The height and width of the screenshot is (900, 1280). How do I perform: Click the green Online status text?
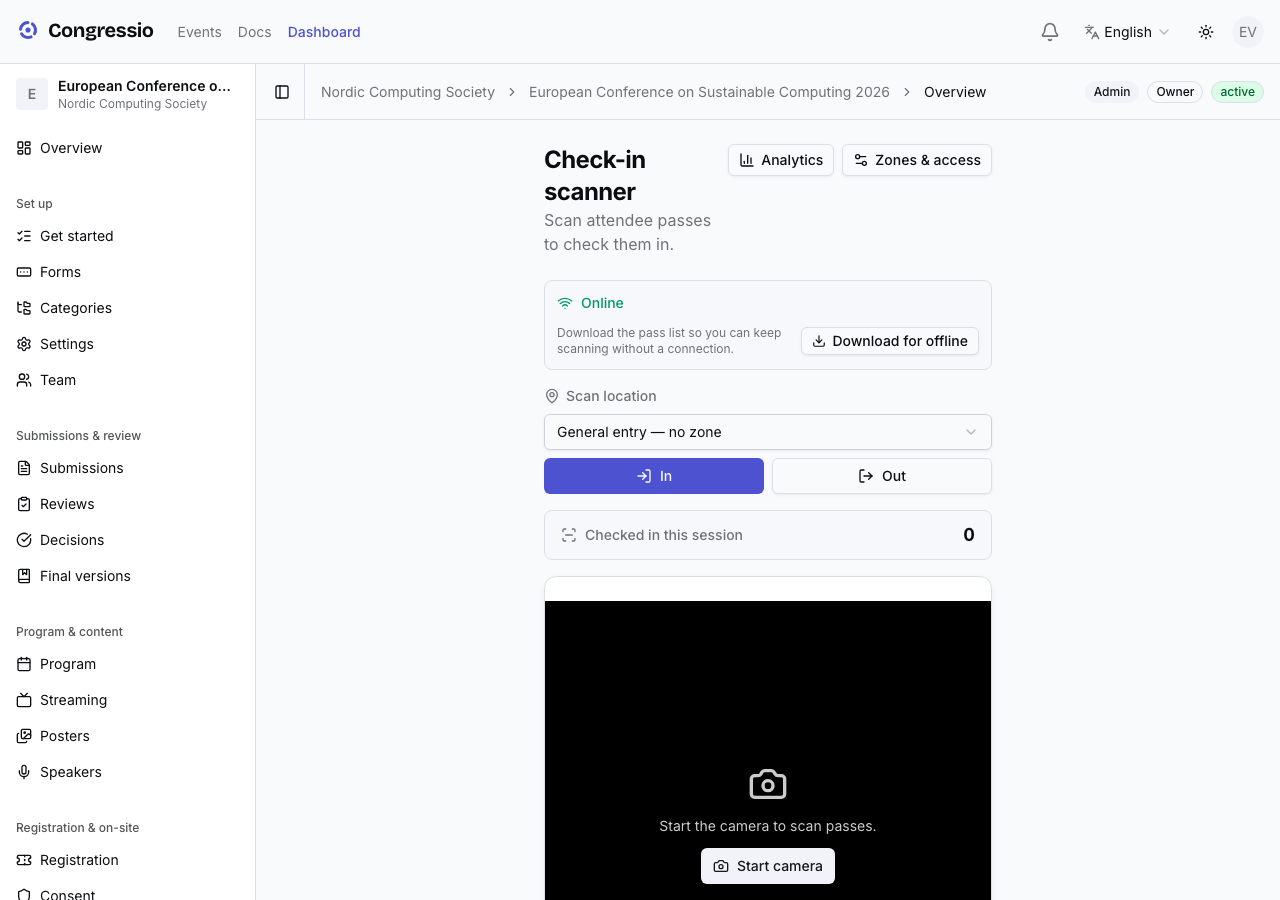click(x=602, y=303)
